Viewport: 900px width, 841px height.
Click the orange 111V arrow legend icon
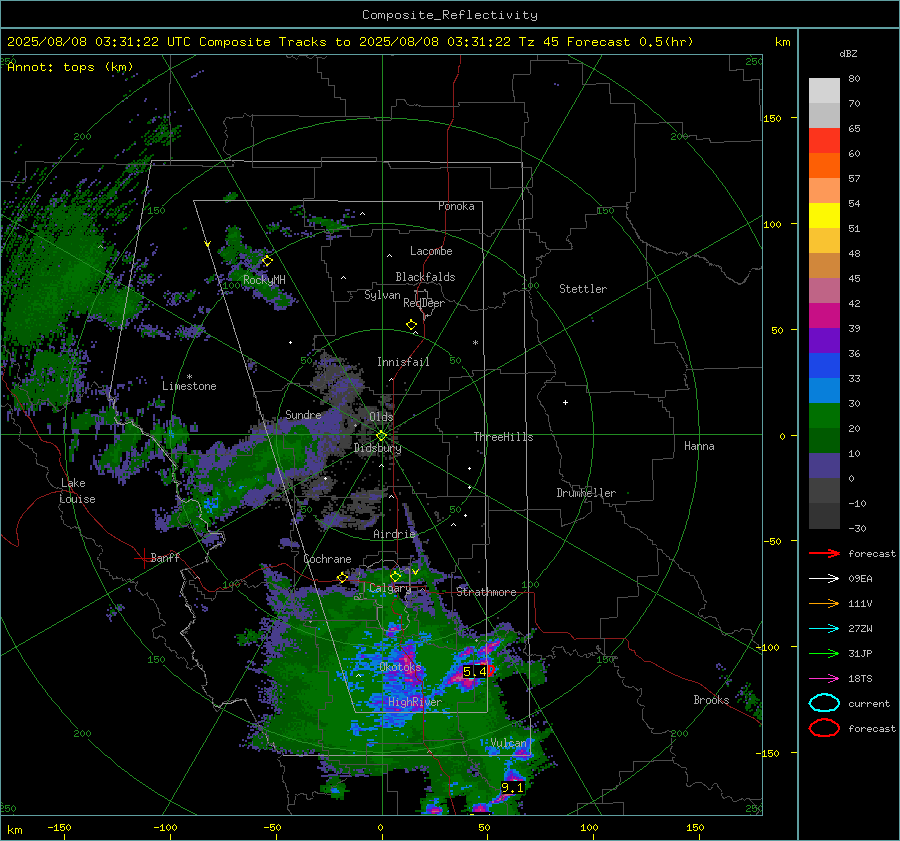coord(824,603)
